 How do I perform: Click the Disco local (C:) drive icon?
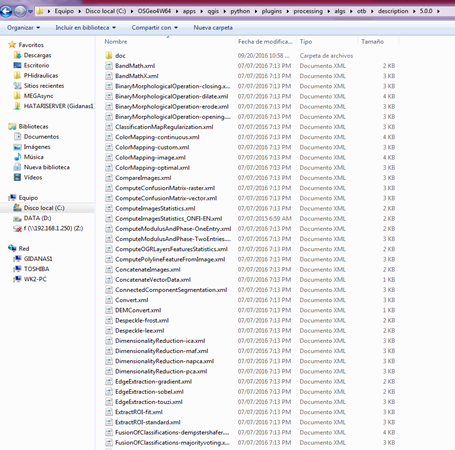(x=17, y=208)
